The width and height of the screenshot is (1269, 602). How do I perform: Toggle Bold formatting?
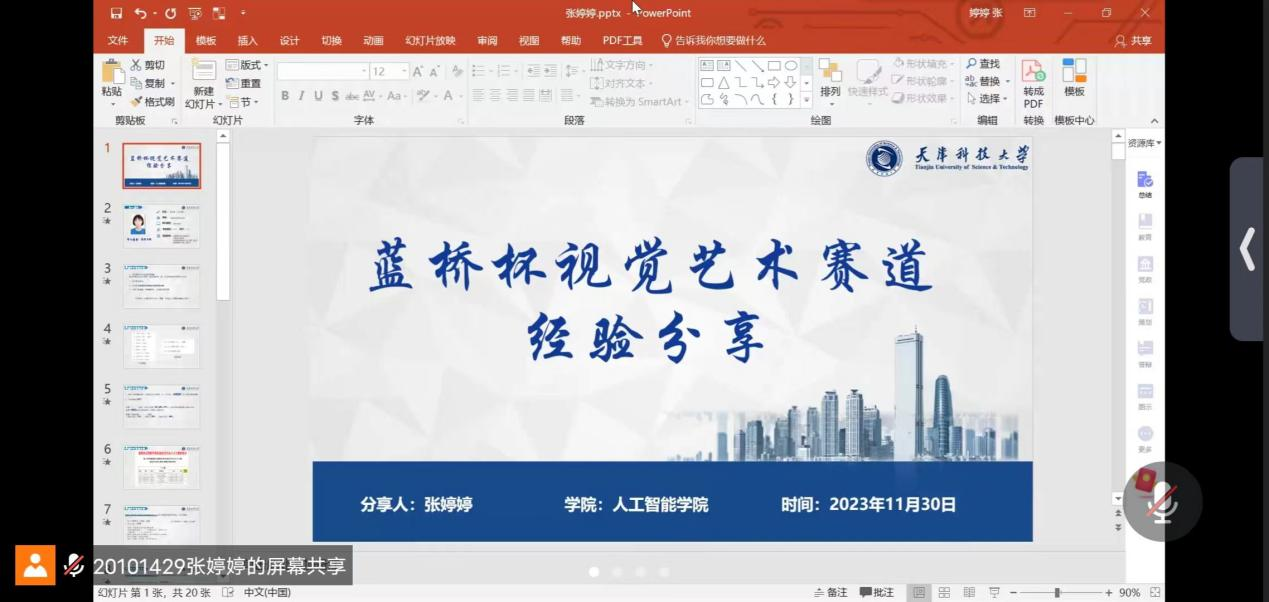[285, 96]
